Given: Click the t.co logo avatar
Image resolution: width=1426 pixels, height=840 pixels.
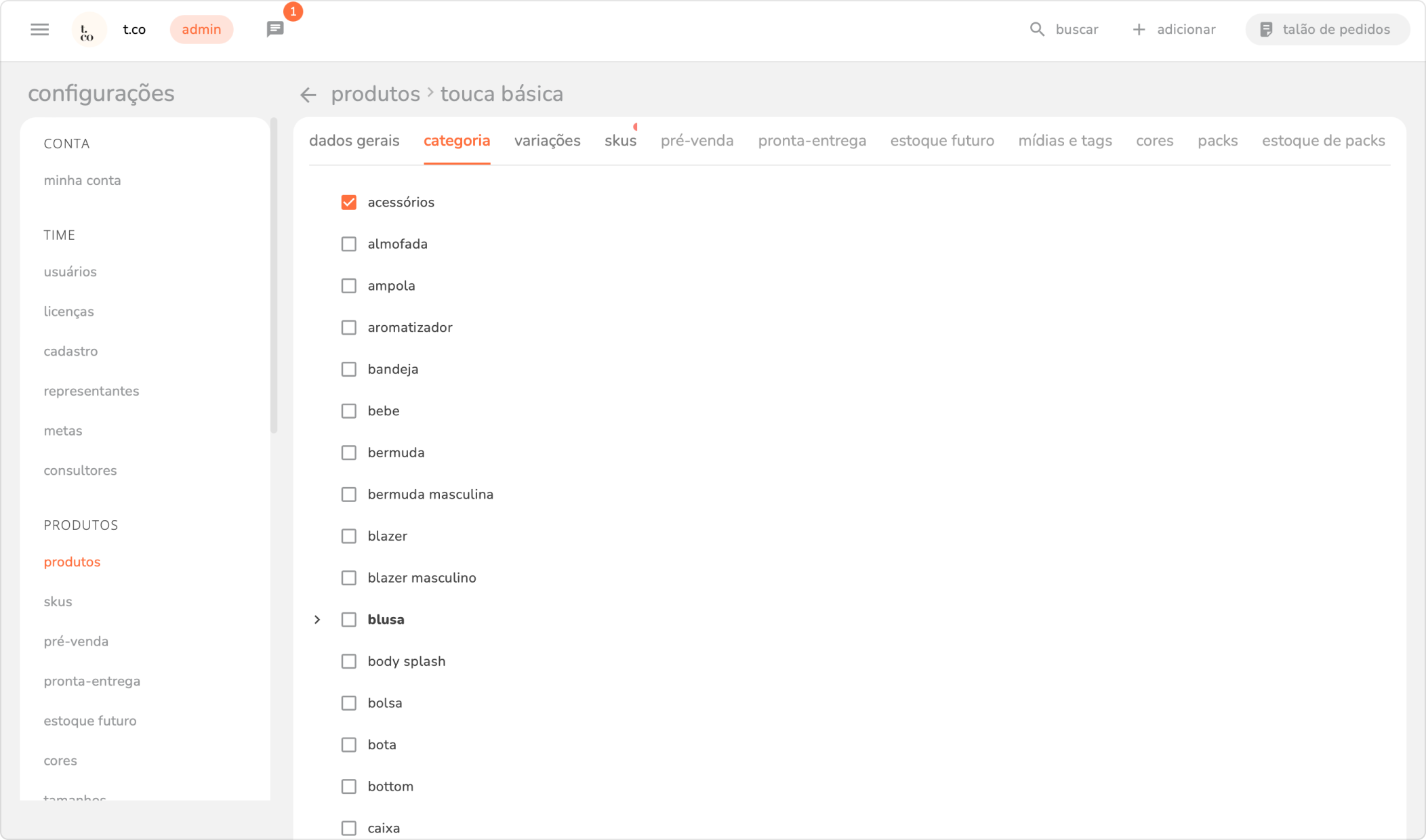Looking at the screenshot, I should 88,30.
